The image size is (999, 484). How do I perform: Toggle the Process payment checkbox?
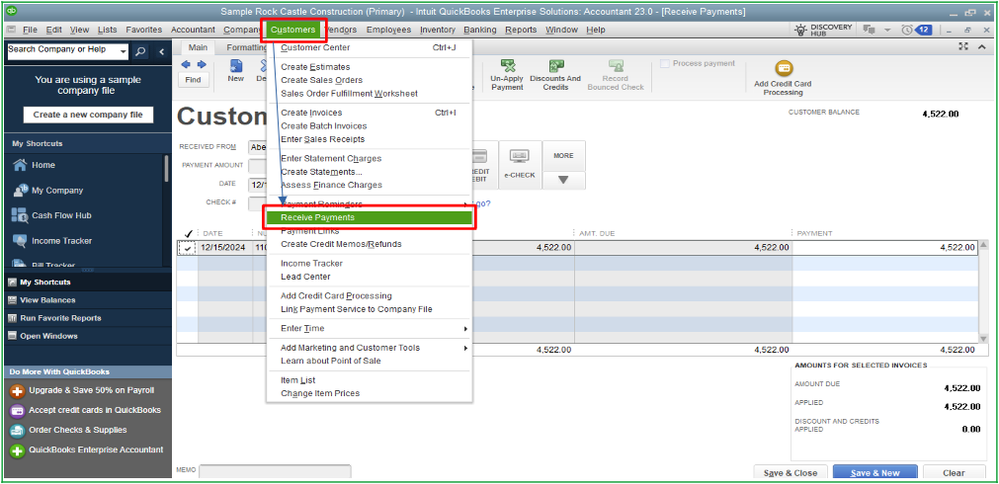[x=665, y=64]
